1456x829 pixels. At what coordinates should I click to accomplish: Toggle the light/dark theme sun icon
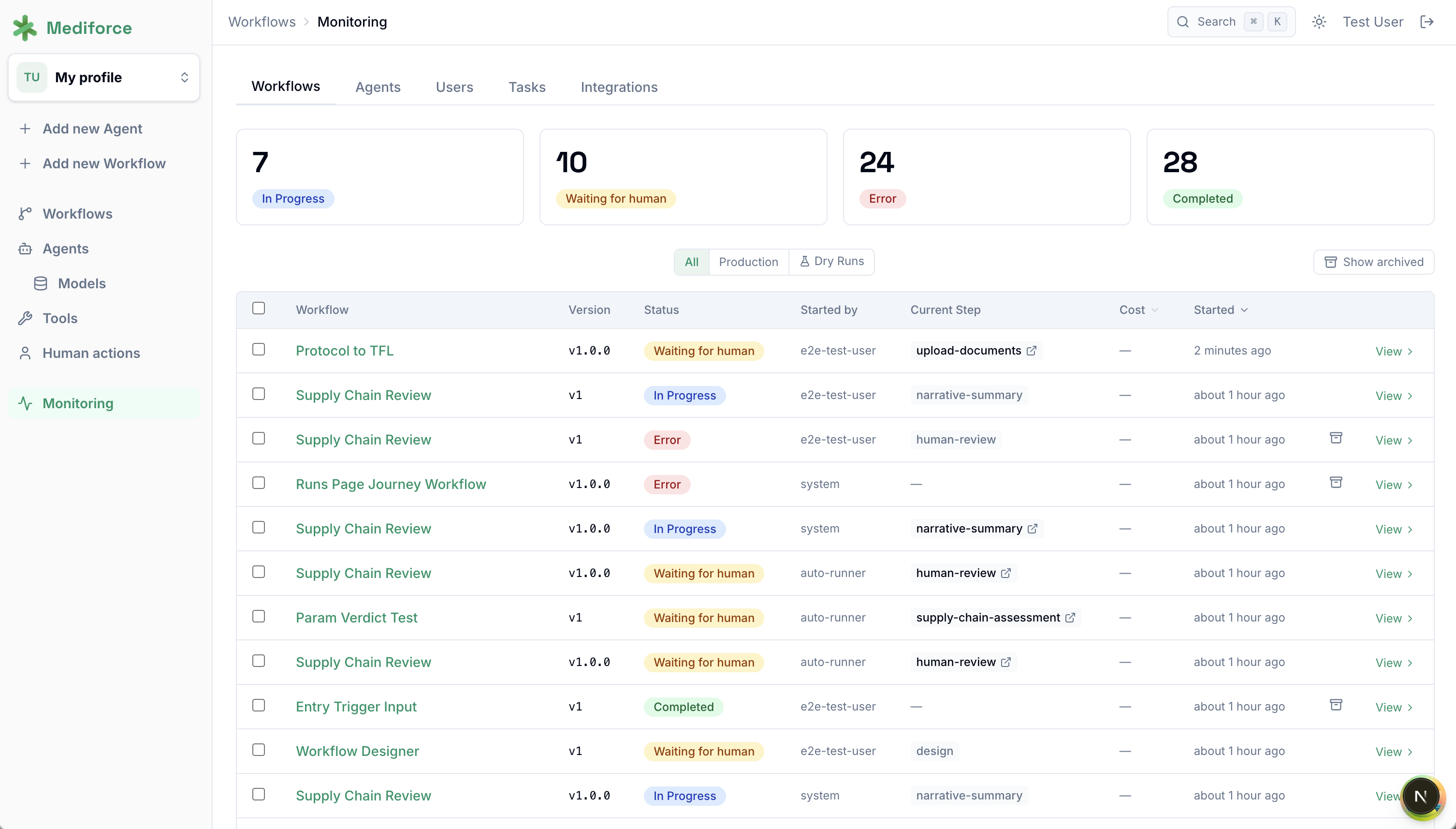(x=1319, y=22)
